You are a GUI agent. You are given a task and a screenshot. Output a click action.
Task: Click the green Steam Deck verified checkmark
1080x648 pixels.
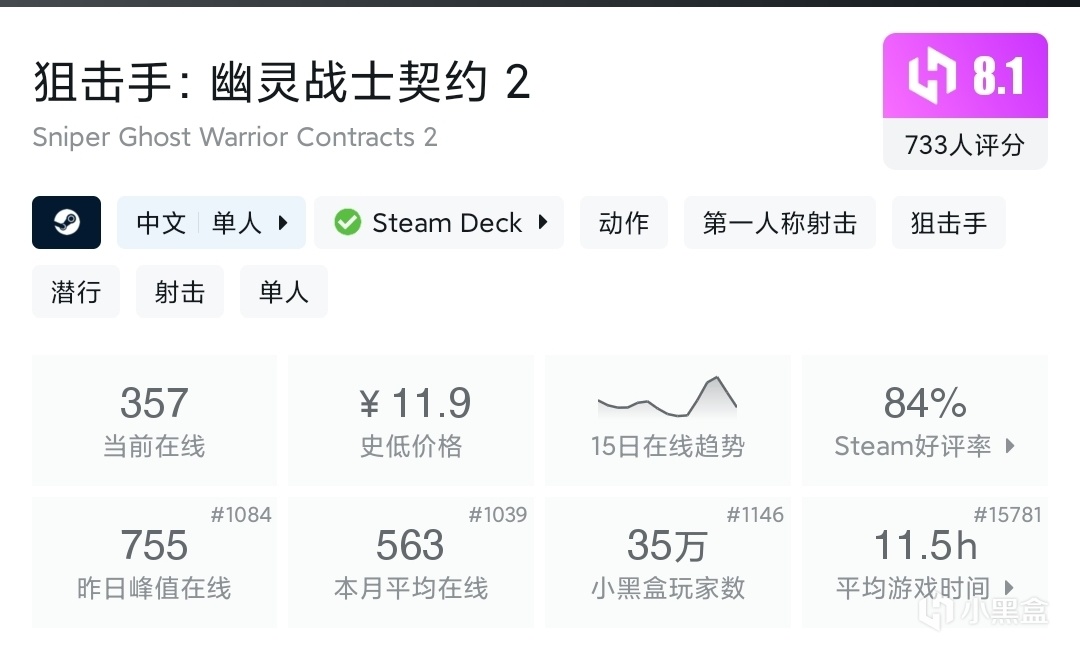click(x=347, y=222)
